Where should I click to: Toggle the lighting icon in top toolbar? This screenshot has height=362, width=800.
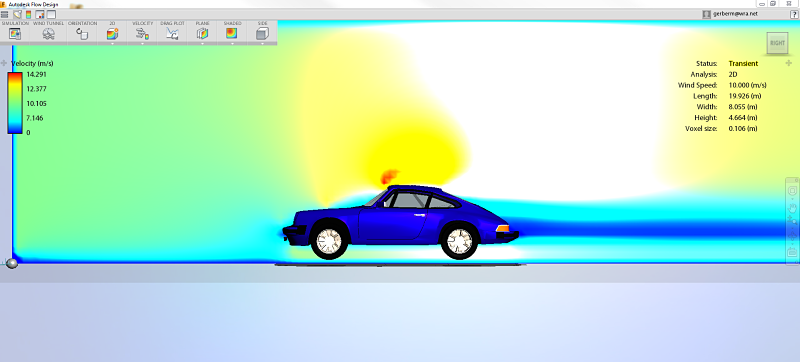[17, 14]
